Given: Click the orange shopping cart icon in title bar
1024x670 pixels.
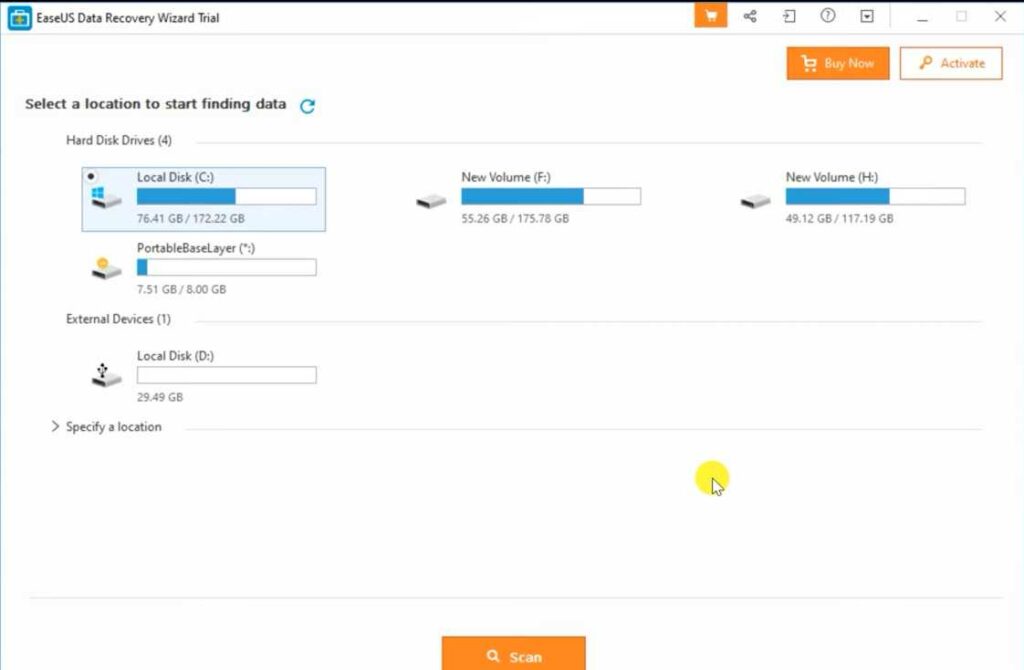Looking at the screenshot, I should tap(711, 16).
